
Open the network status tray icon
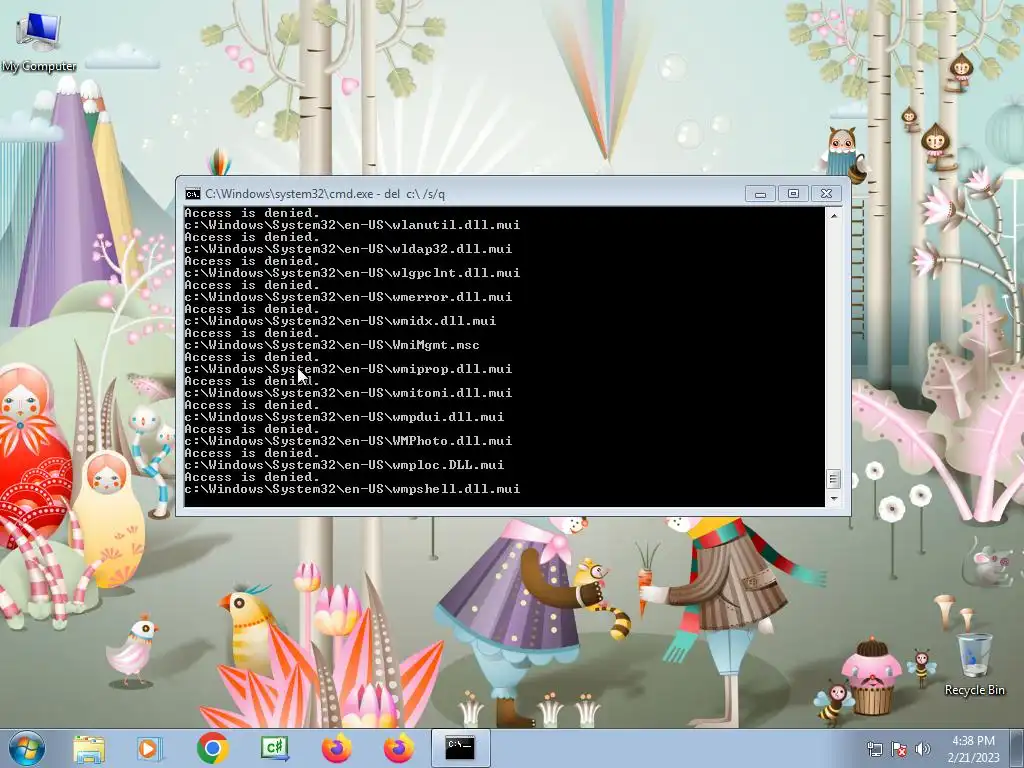(874, 749)
